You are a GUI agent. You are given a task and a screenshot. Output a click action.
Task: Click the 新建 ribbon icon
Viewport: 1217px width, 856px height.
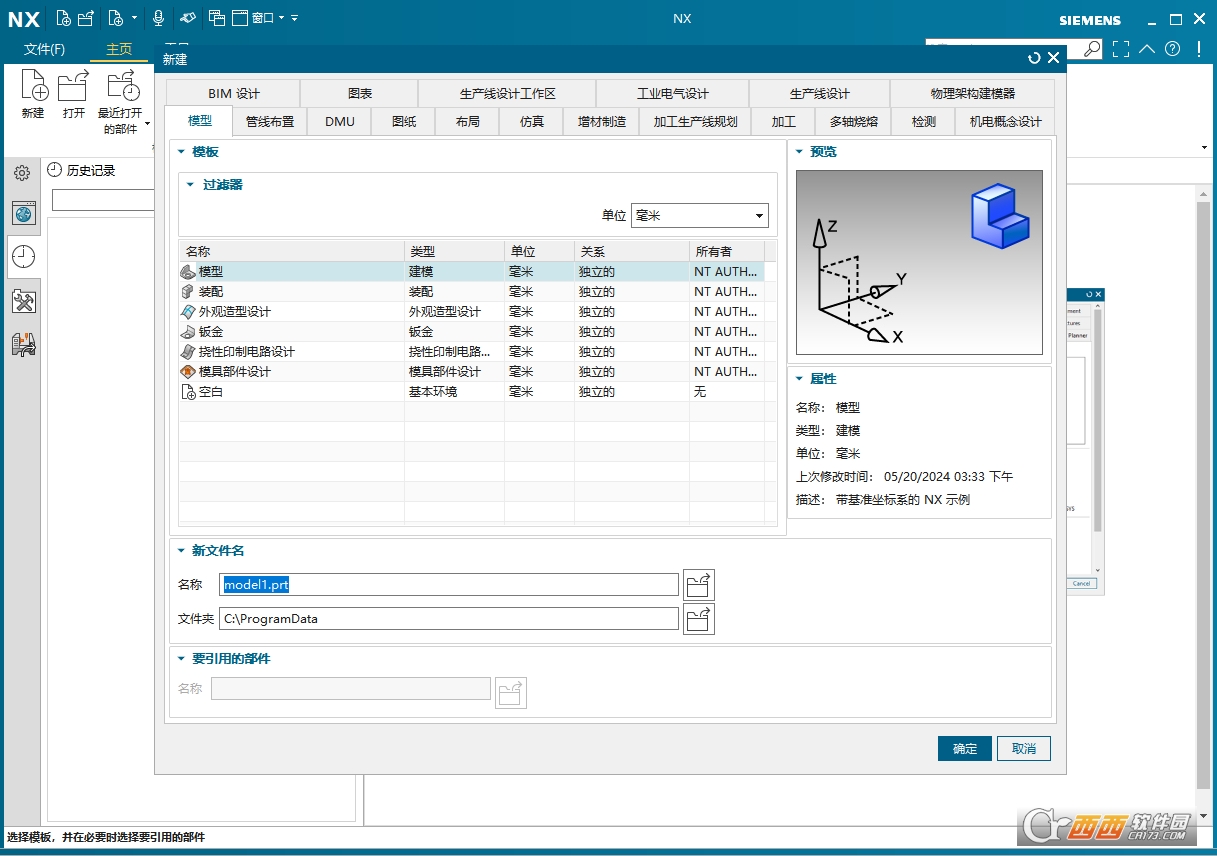[x=33, y=86]
